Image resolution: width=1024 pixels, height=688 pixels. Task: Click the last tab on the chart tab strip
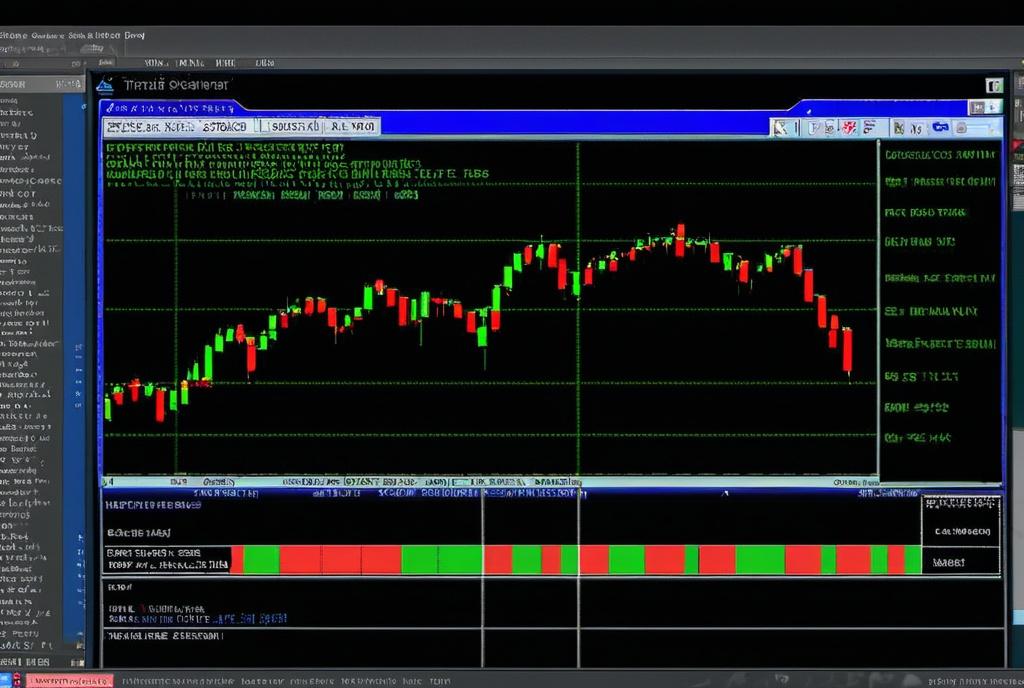tap(352, 127)
